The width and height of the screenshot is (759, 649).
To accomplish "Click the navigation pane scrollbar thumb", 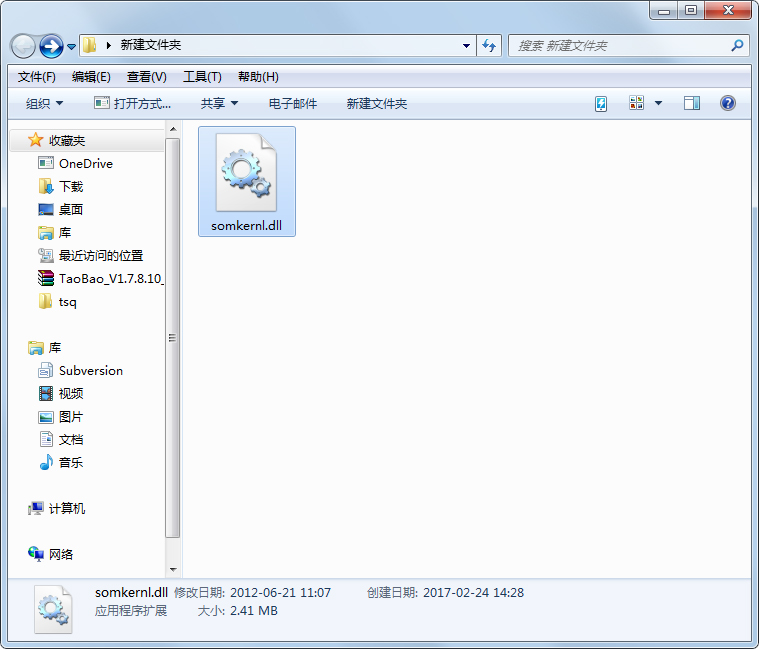I will (173, 338).
